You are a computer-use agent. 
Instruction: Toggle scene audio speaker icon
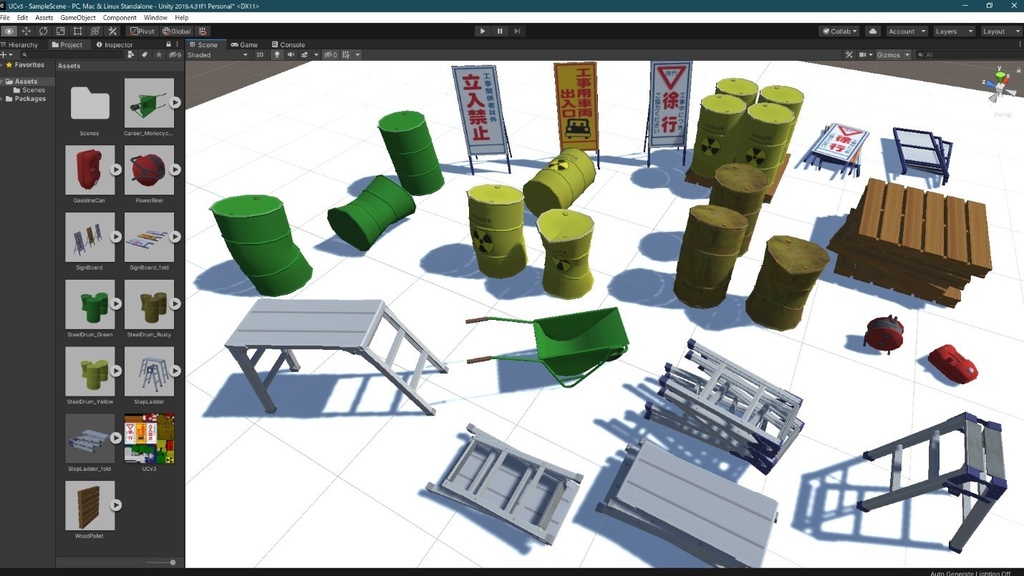291,55
